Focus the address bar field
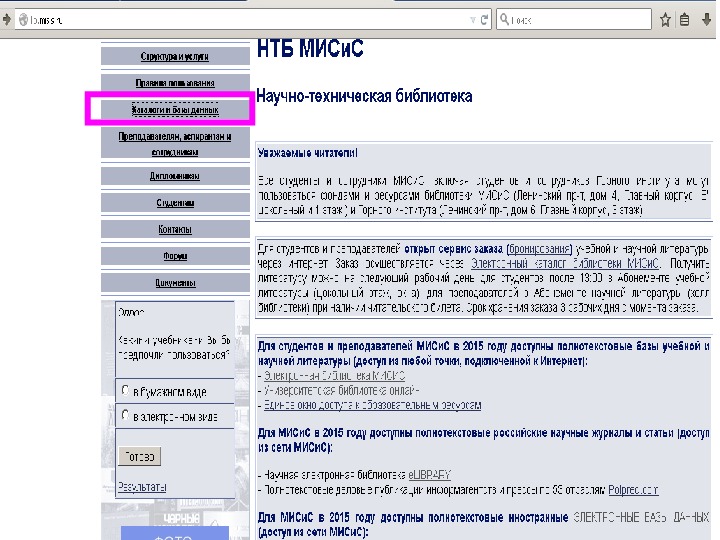Screen dimensions: 720x540 coord(253,20)
